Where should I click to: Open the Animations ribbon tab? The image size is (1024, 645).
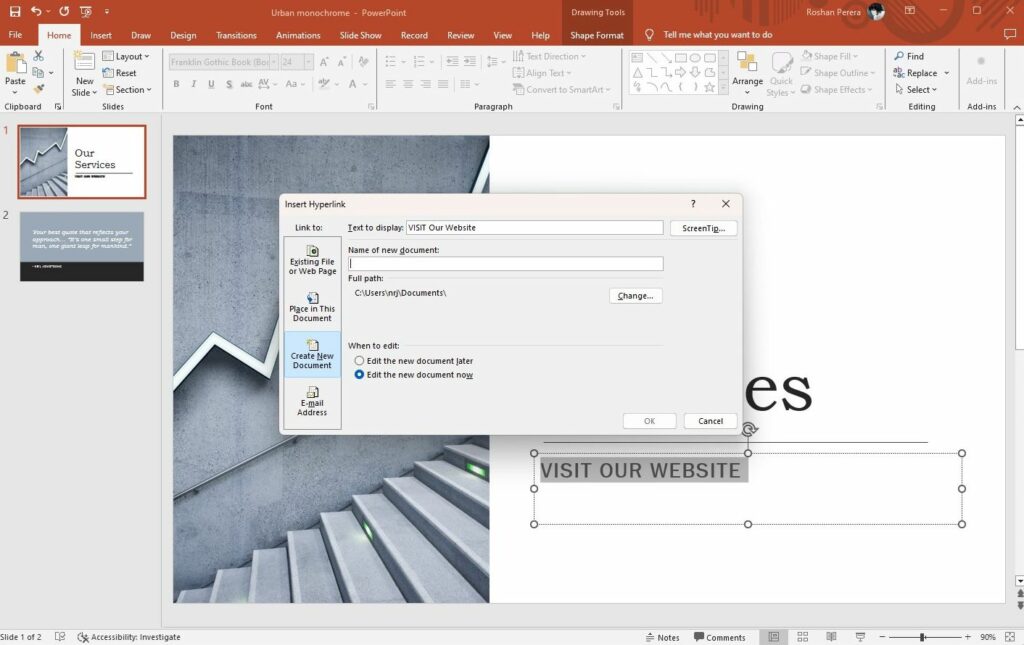(297, 34)
